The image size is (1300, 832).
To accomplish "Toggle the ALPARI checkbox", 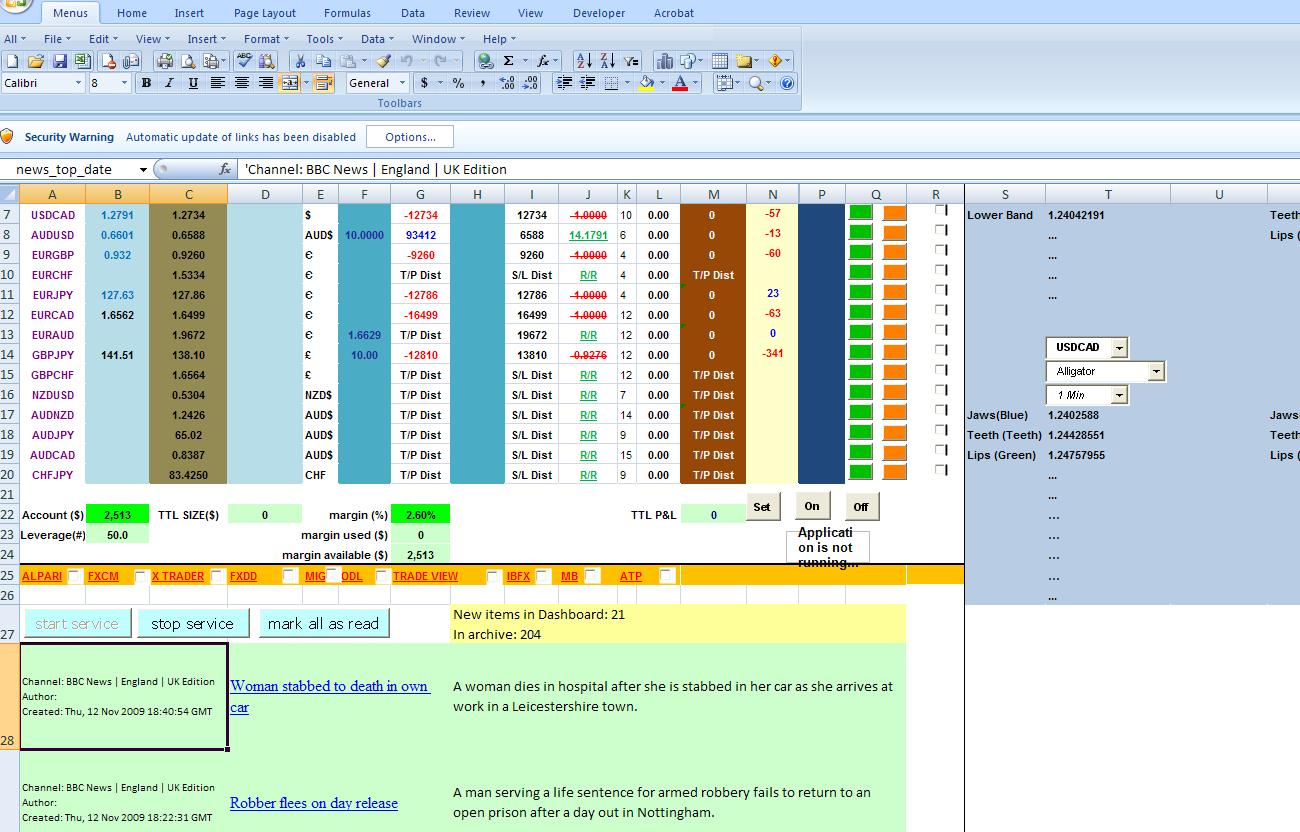I will click(74, 576).
